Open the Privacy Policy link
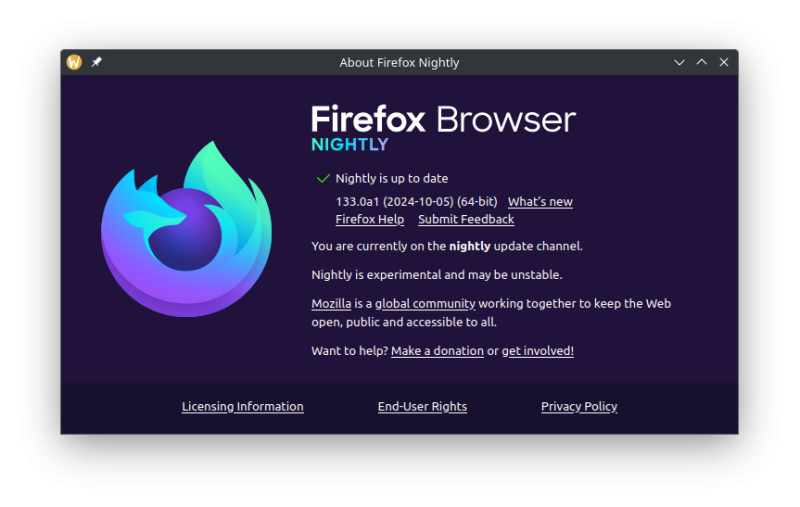800x507 pixels. [x=579, y=407]
